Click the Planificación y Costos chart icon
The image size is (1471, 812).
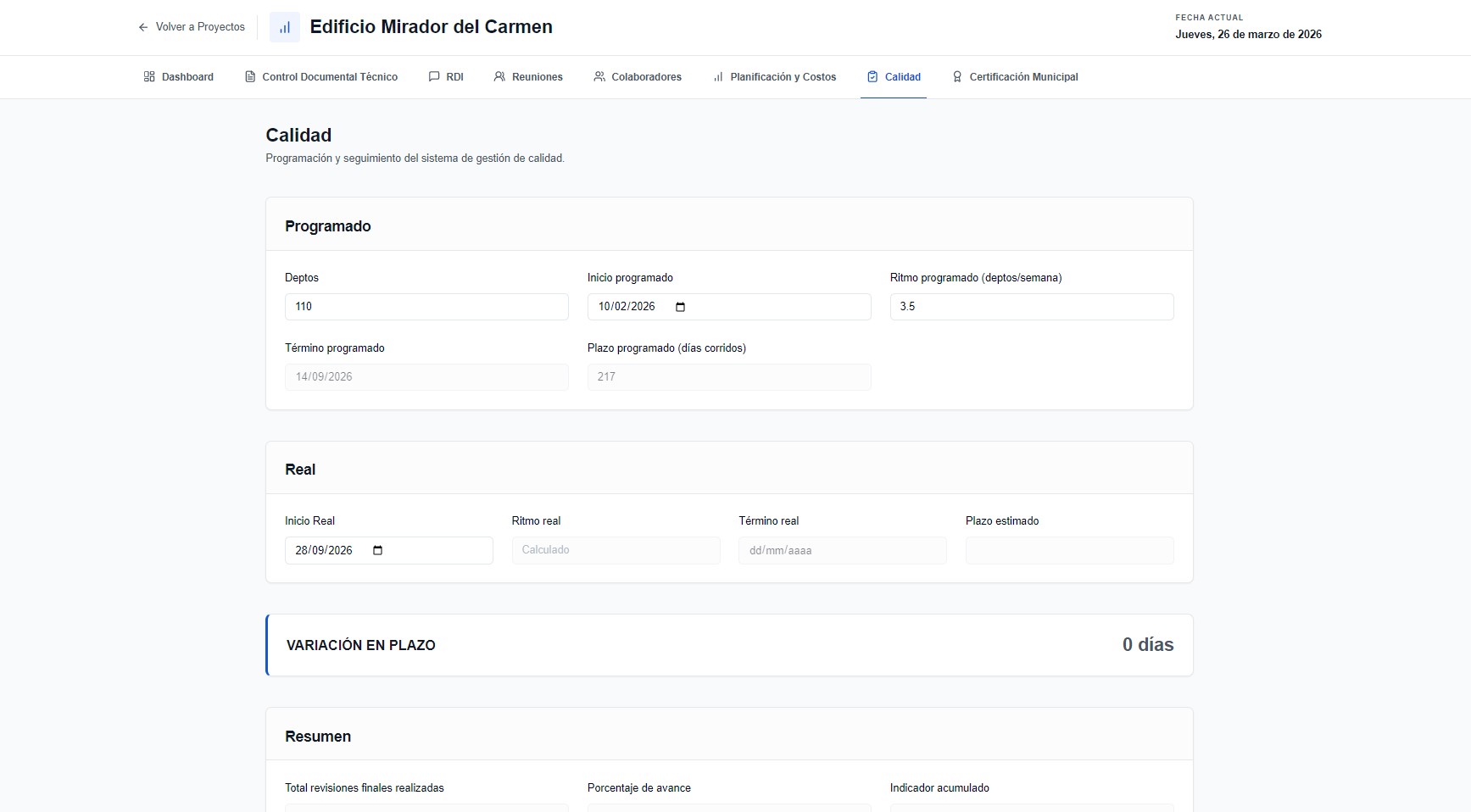[x=718, y=76]
